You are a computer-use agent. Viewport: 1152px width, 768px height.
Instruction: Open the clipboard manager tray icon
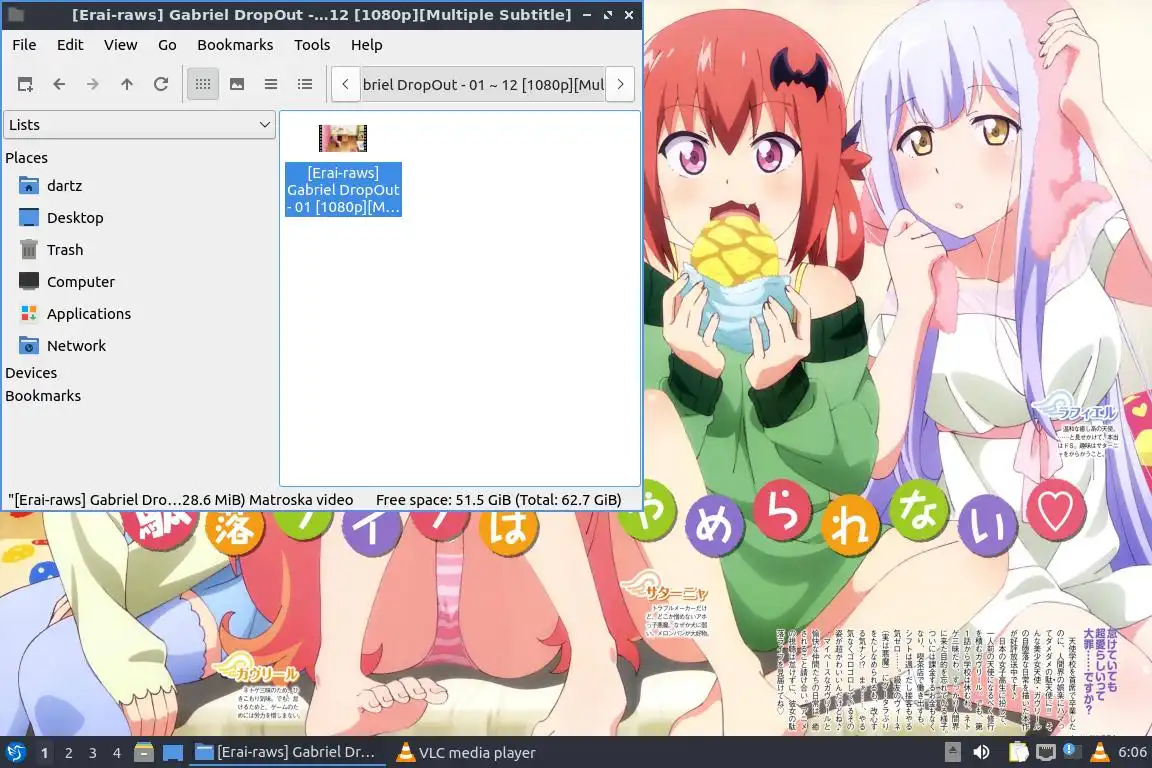click(x=1018, y=752)
